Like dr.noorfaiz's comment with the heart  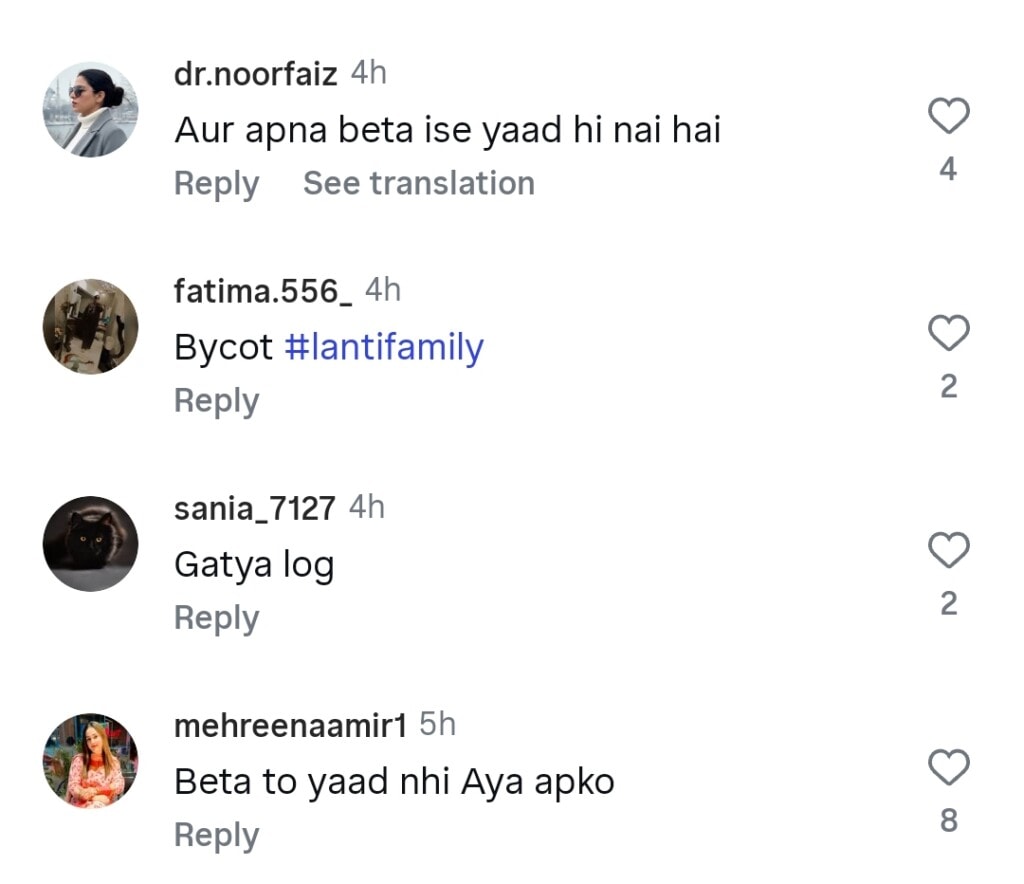coord(948,116)
